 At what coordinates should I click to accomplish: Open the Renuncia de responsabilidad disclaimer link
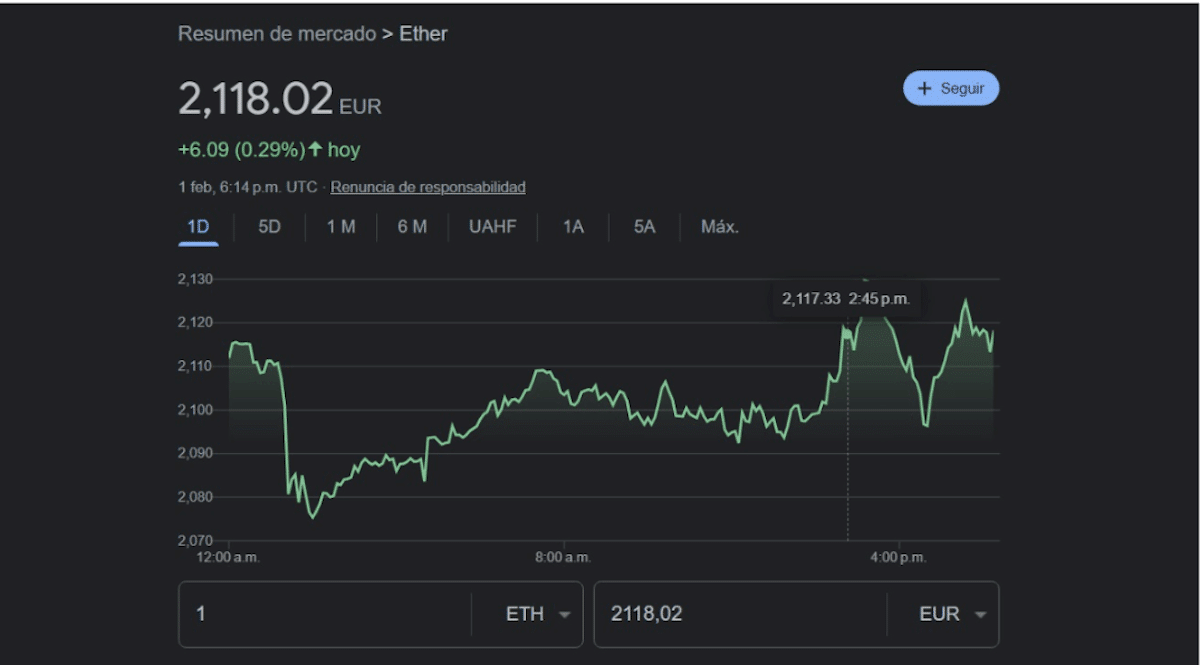click(430, 187)
